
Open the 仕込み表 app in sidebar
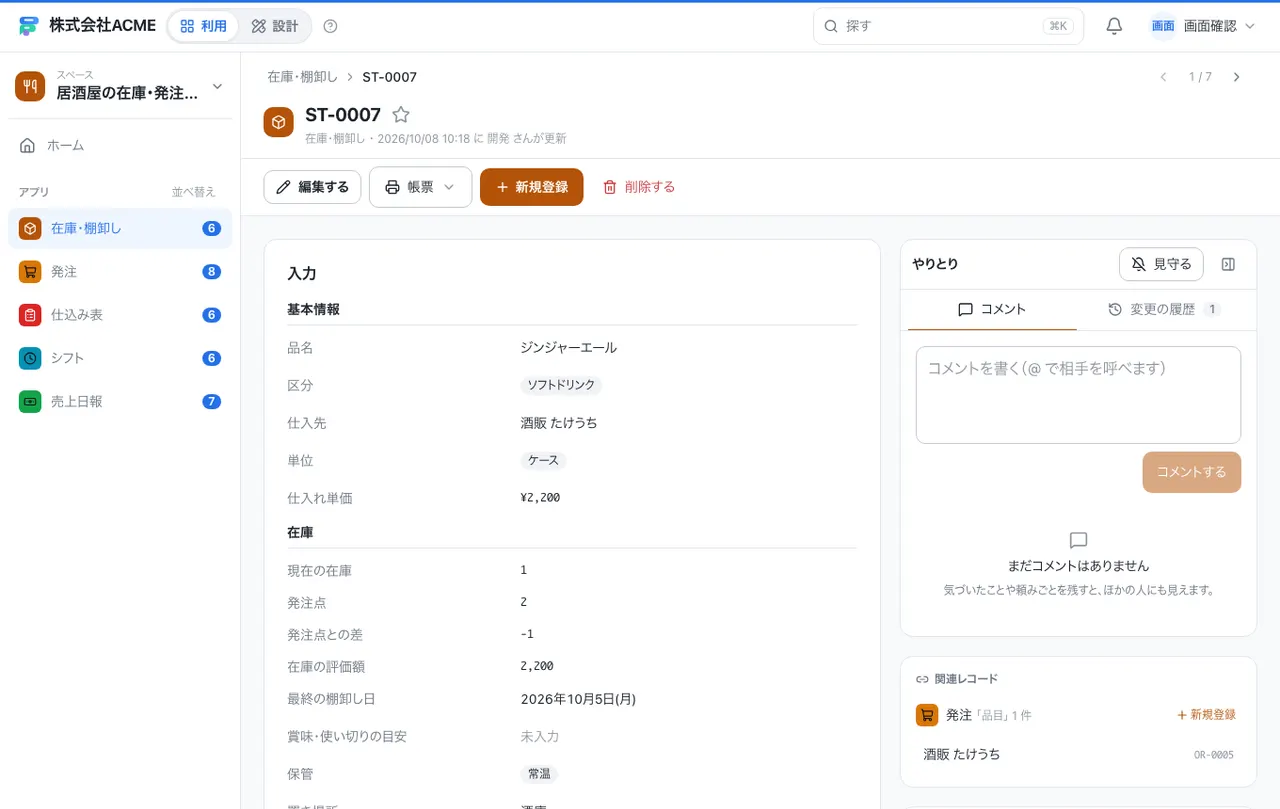(120, 314)
